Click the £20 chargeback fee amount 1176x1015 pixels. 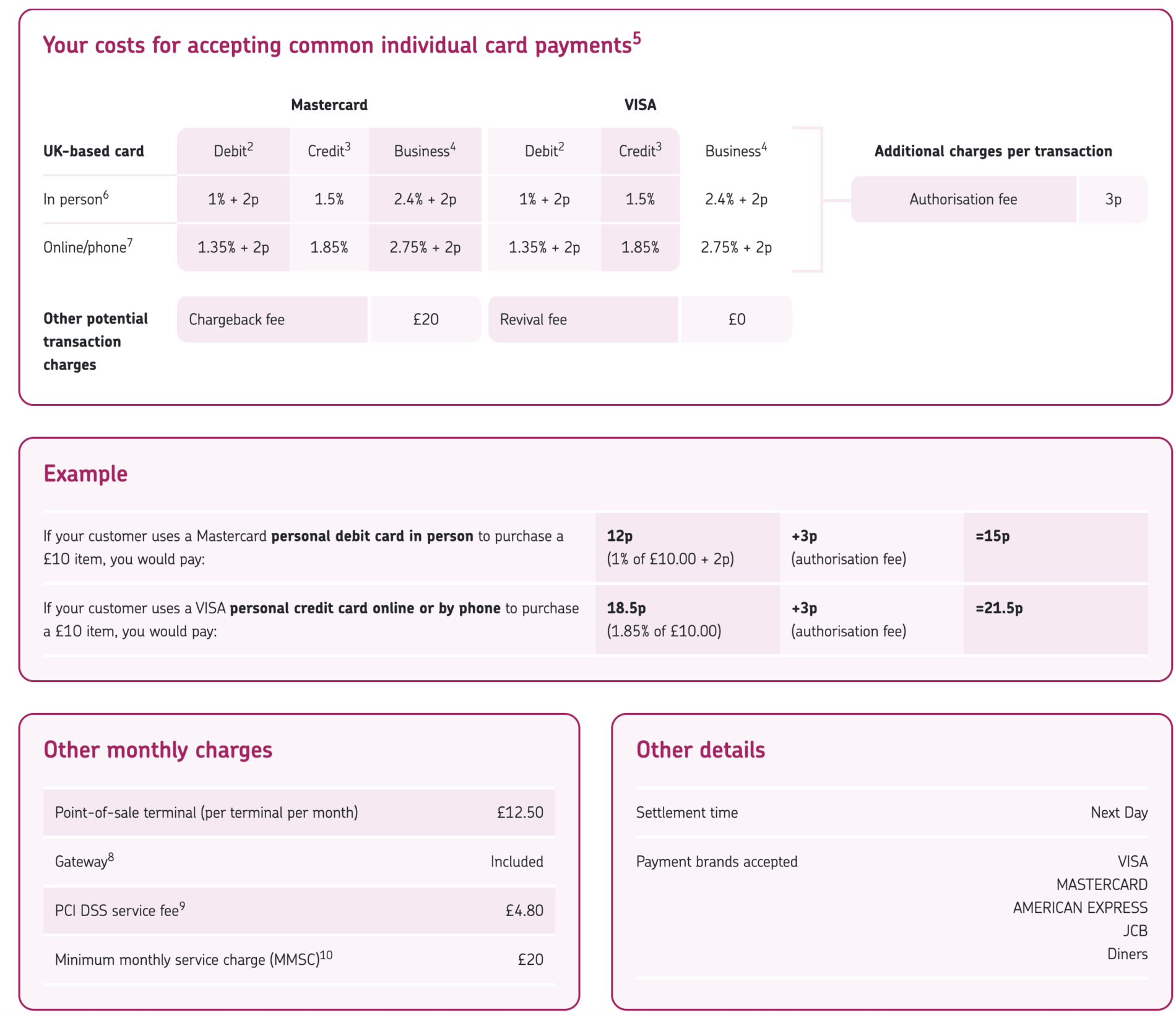click(425, 319)
